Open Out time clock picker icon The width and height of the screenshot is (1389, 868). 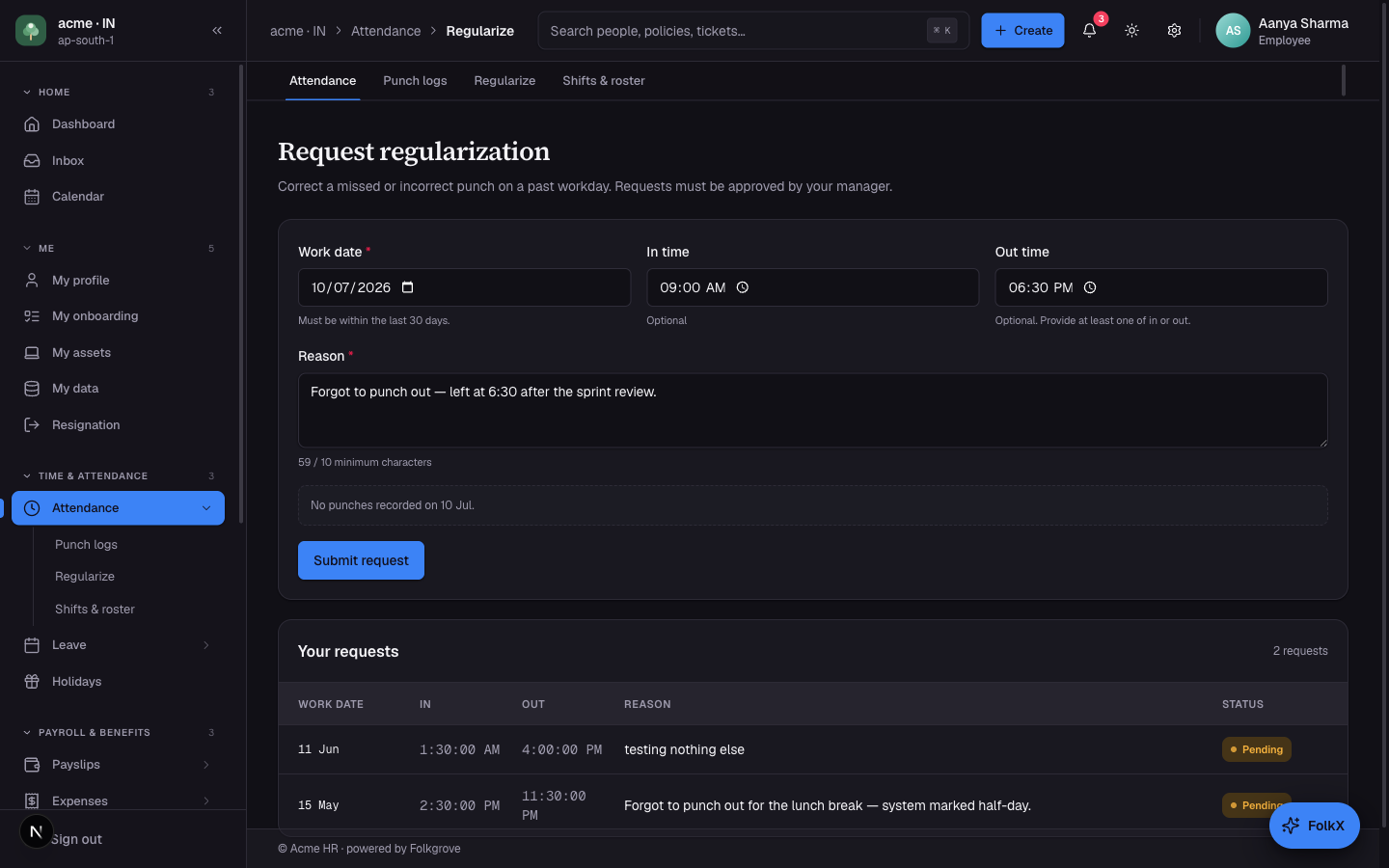tap(1090, 287)
